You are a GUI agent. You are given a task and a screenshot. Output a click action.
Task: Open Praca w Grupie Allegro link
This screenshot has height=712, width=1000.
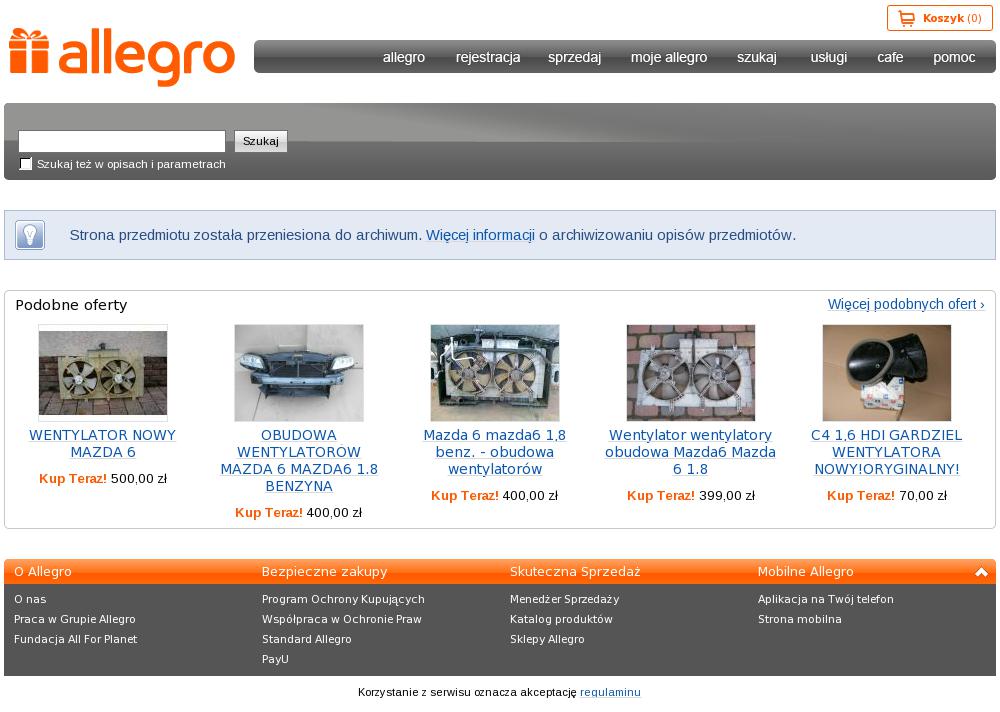point(75,619)
